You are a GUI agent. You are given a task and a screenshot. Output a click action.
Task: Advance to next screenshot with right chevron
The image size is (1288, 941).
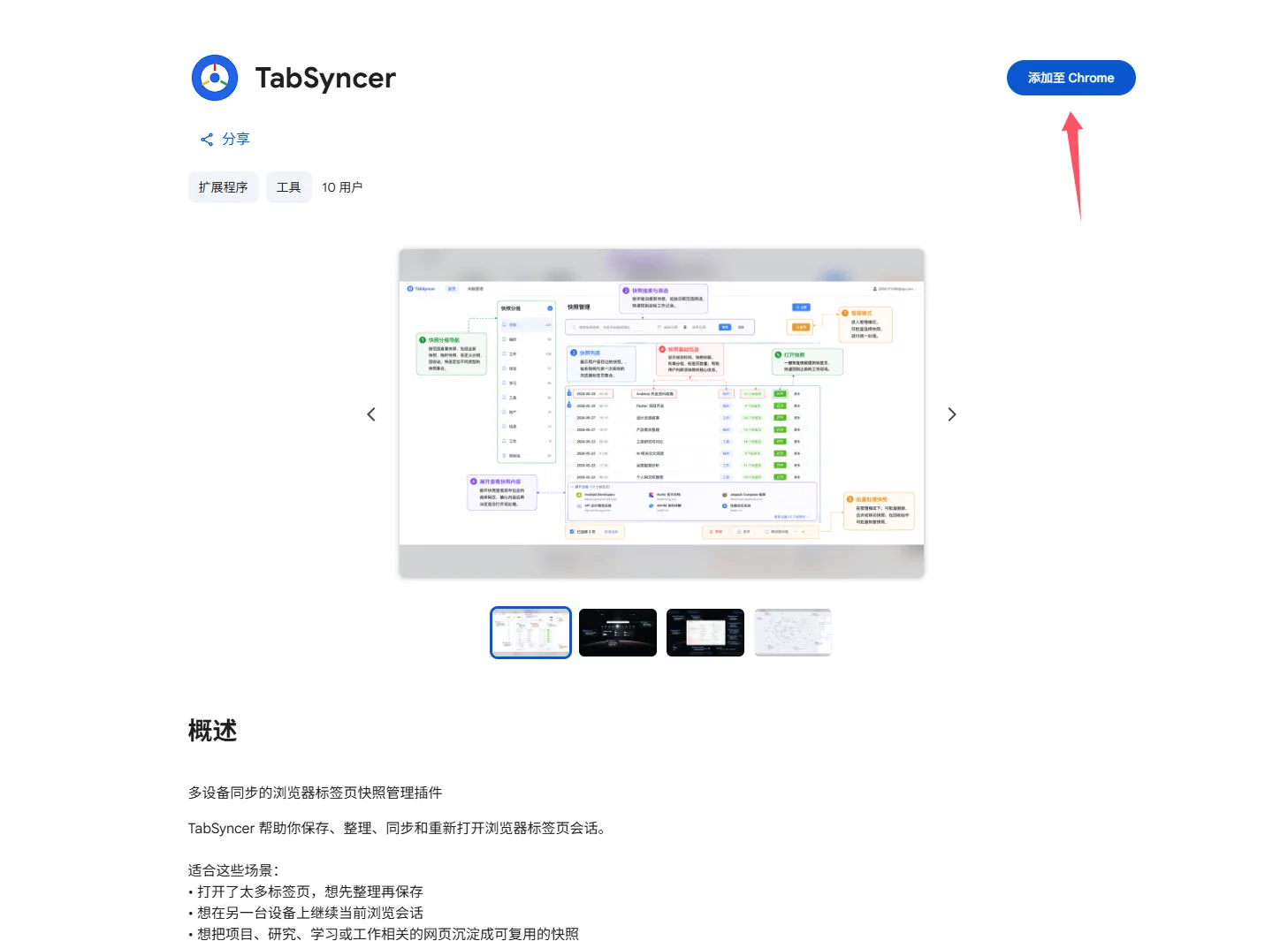(x=952, y=414)
